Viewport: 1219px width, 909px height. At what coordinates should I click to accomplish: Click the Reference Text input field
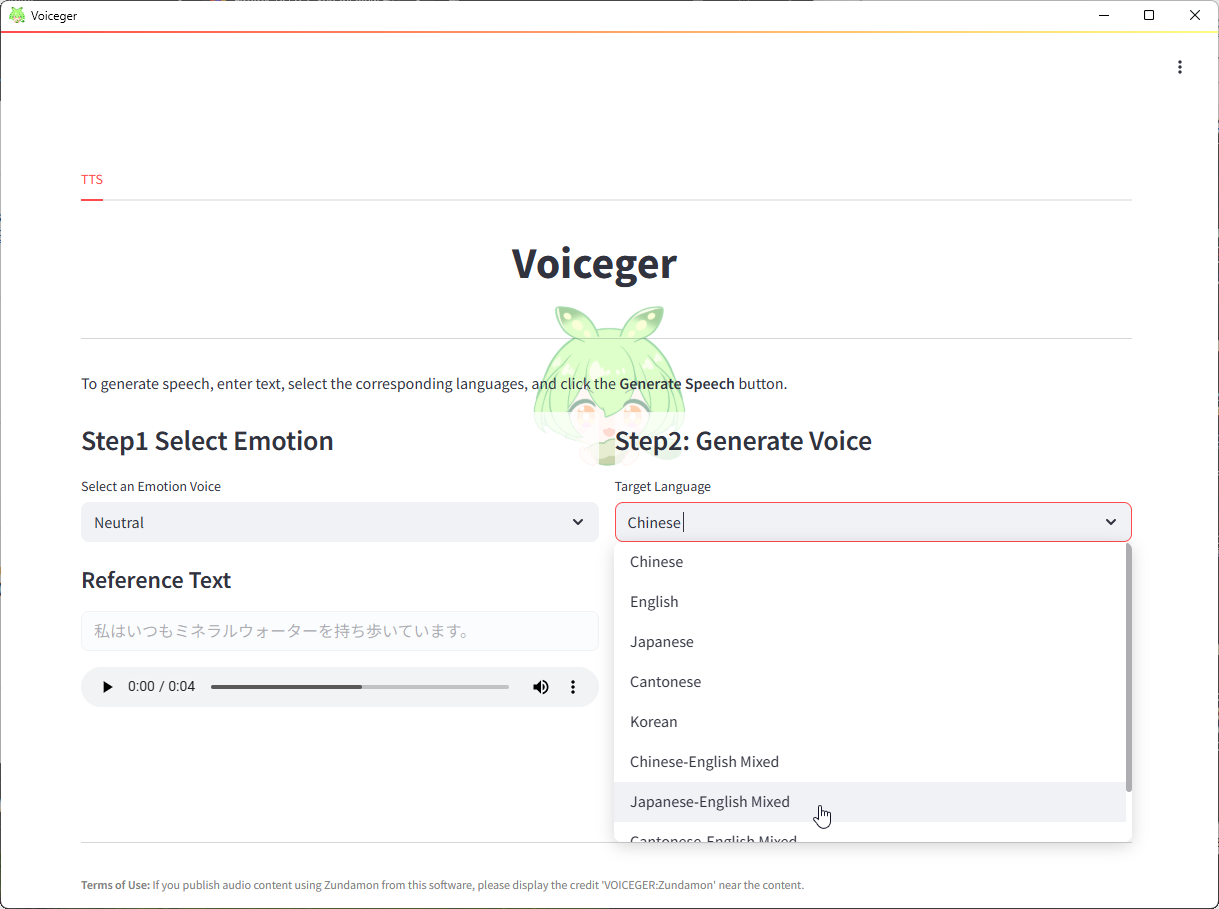pos(339,631)
